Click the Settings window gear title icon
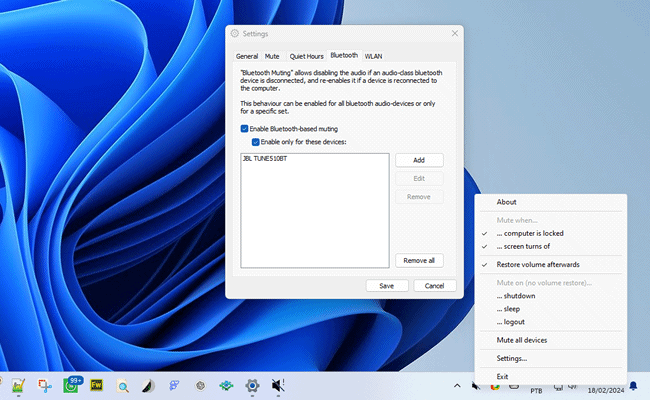Image resolution: width=650 pixels, height=400 pixels. coord(235,33)
